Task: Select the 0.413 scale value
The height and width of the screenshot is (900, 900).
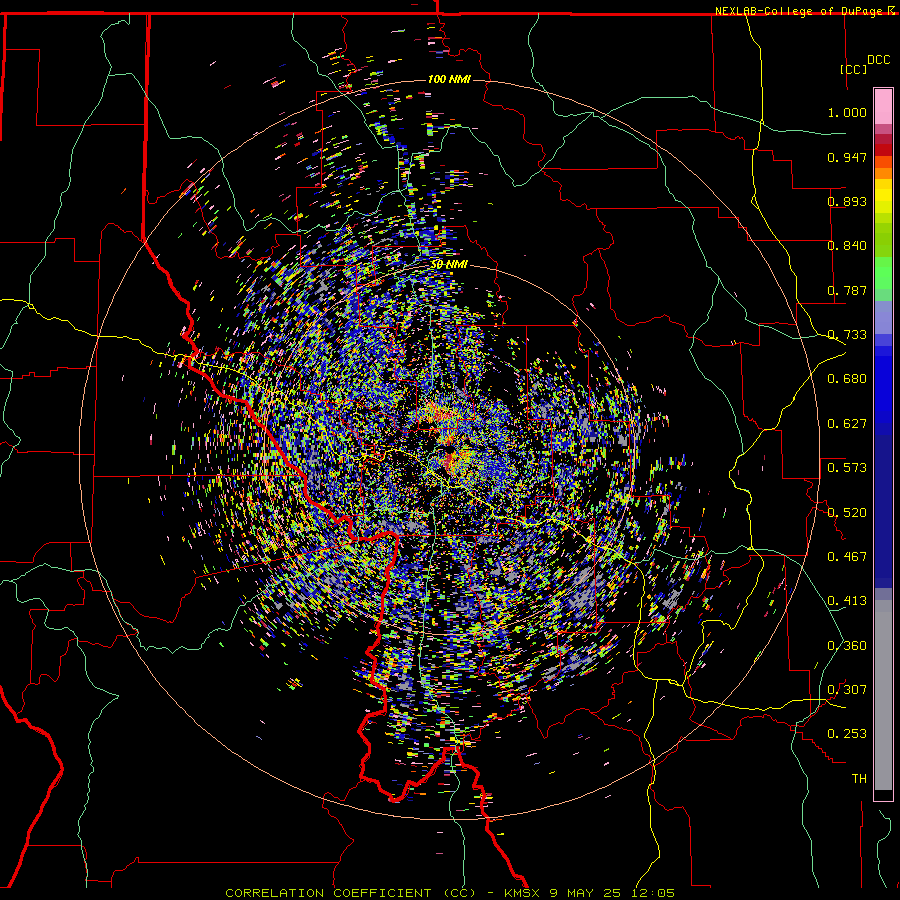Action: point(847,601)
